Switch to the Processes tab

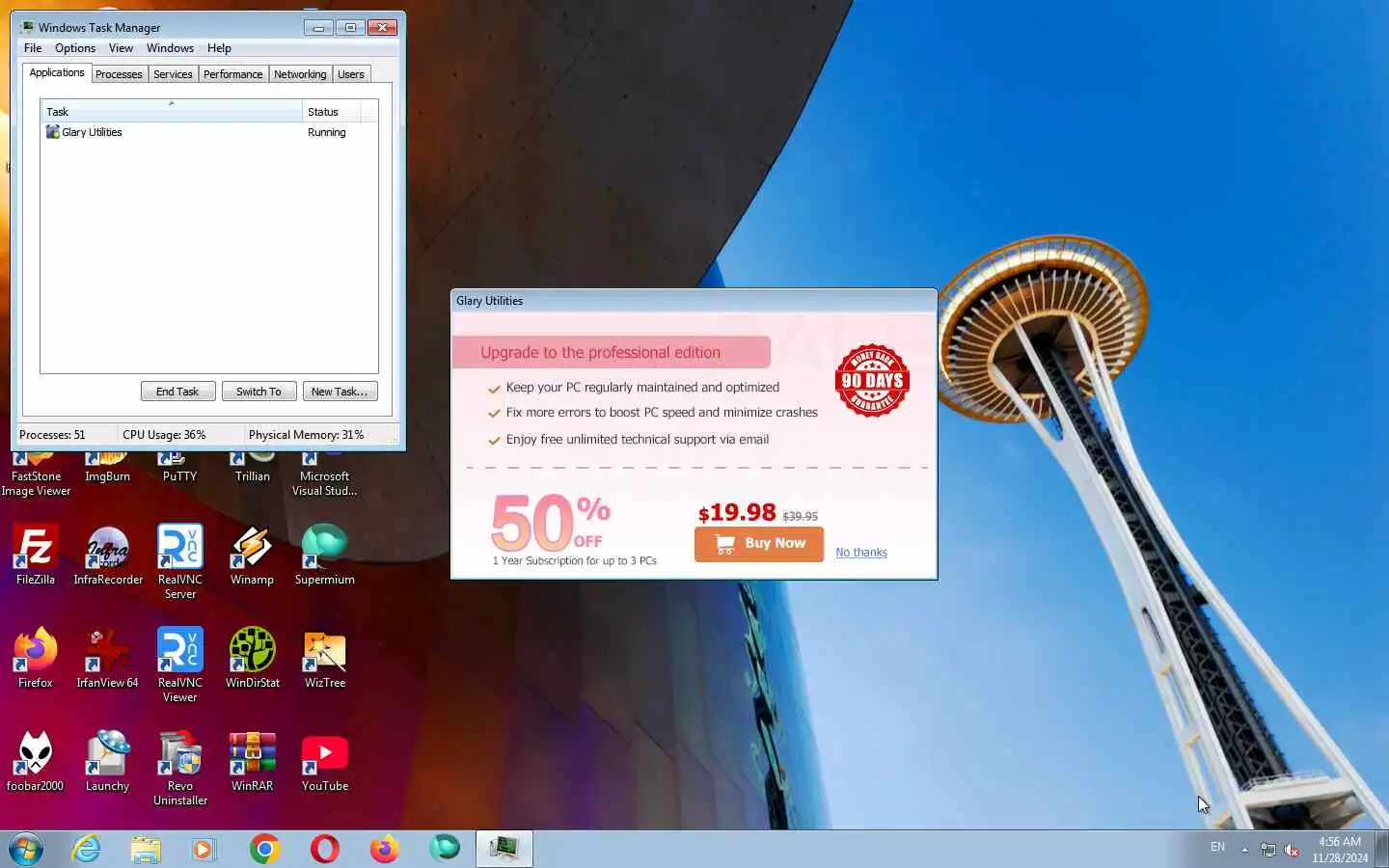point(119,74)
